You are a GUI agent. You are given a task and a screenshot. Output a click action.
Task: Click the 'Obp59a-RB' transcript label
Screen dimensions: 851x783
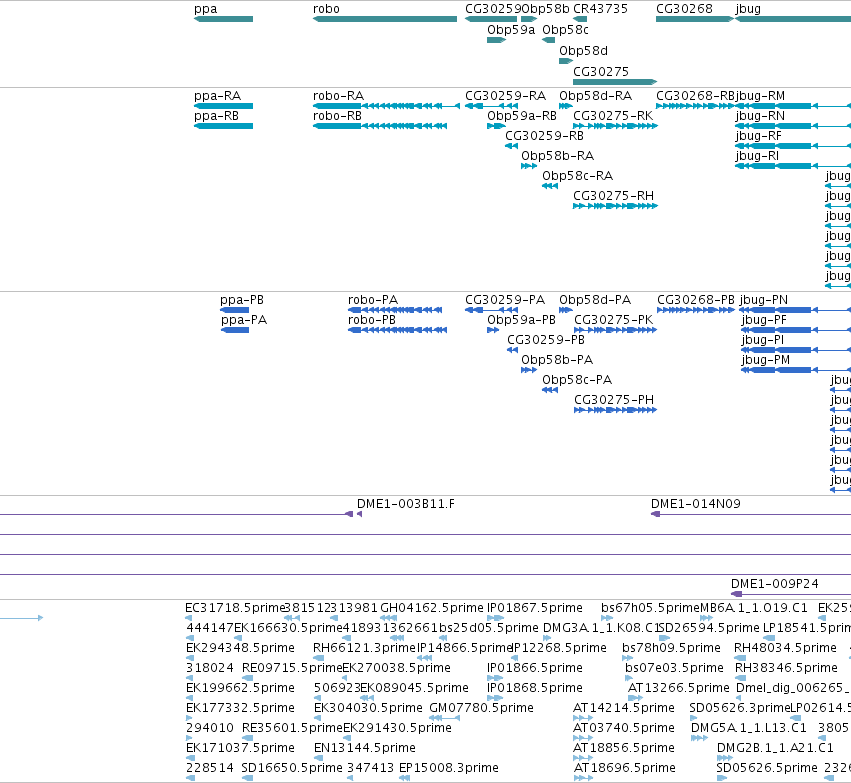[522, 116]
